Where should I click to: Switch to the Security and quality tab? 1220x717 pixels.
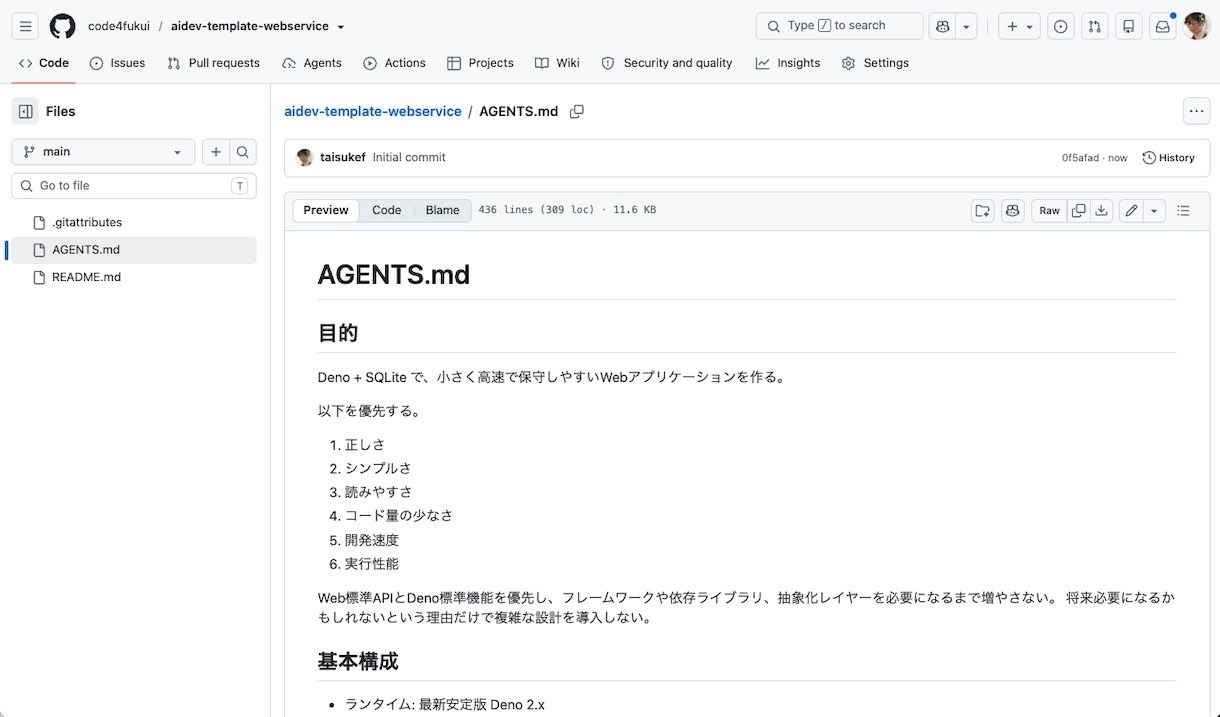coord(666,63)
